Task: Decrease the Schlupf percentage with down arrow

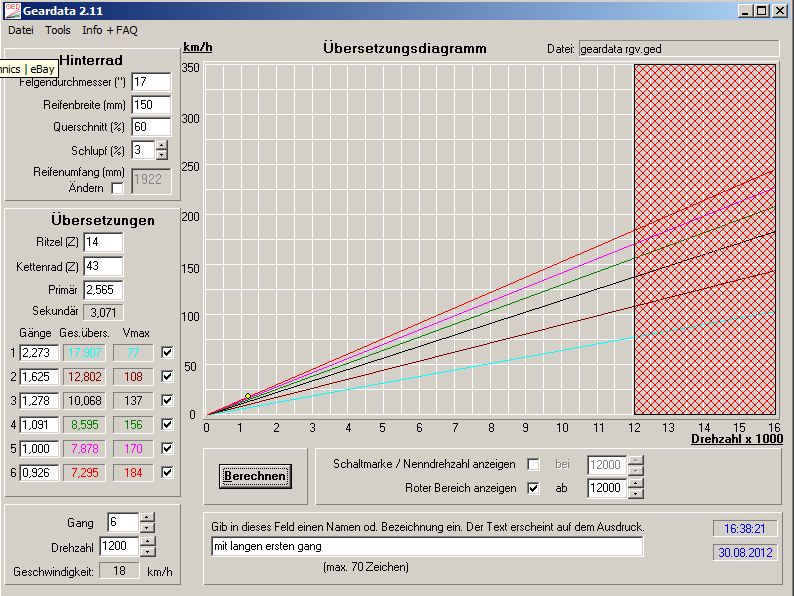Action: click(x=162, y=155)
